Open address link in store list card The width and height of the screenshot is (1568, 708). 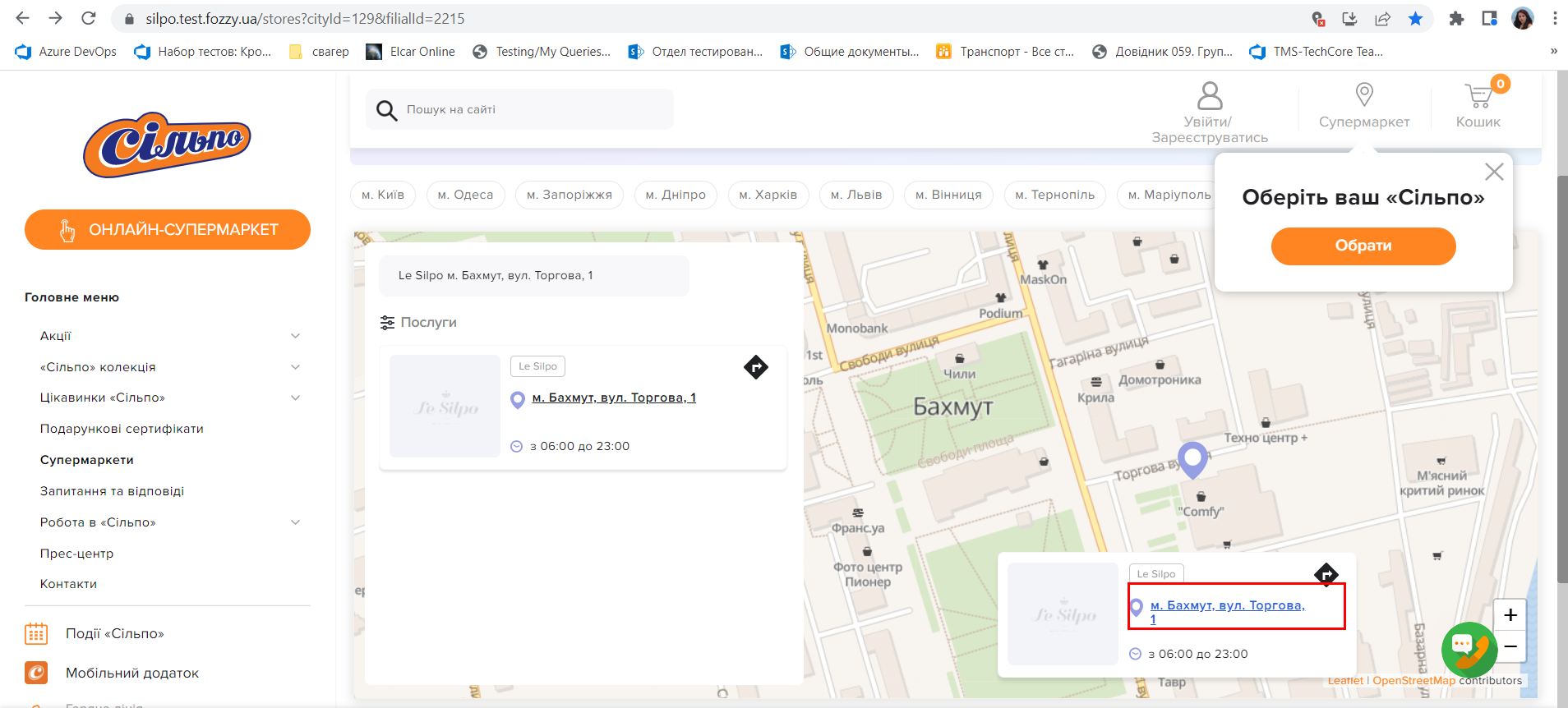pyautogui.click(x=614, y=398)
